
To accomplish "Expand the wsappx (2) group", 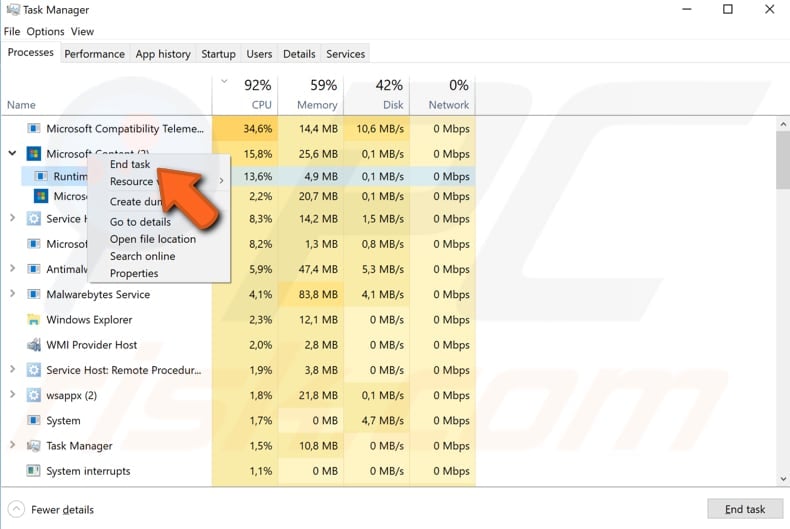I will coord(13,394).
